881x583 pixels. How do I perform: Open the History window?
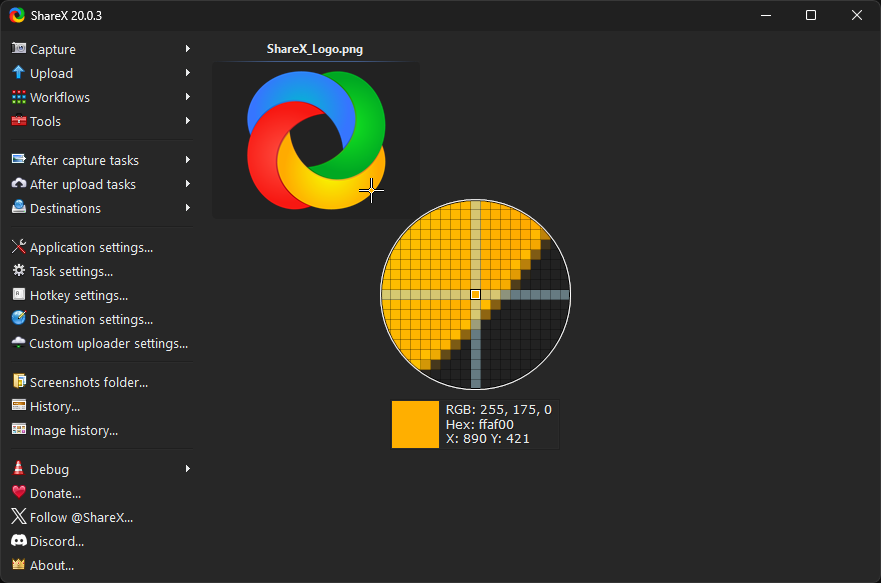(x=101, y=406)
